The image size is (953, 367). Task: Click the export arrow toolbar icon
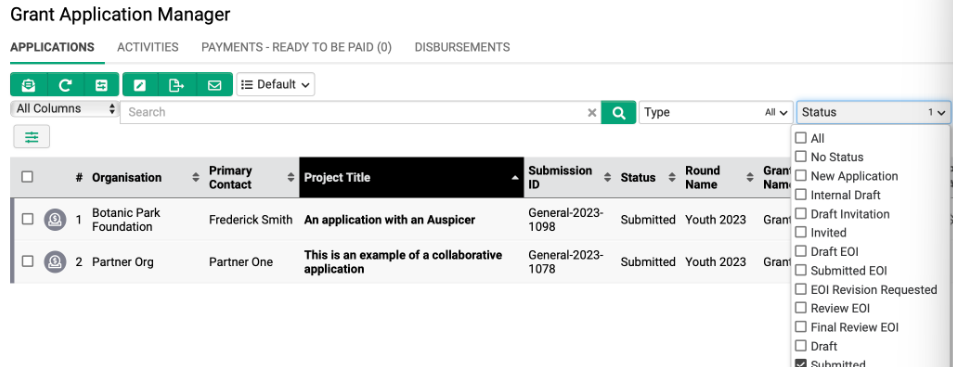(x=177, y=84)
